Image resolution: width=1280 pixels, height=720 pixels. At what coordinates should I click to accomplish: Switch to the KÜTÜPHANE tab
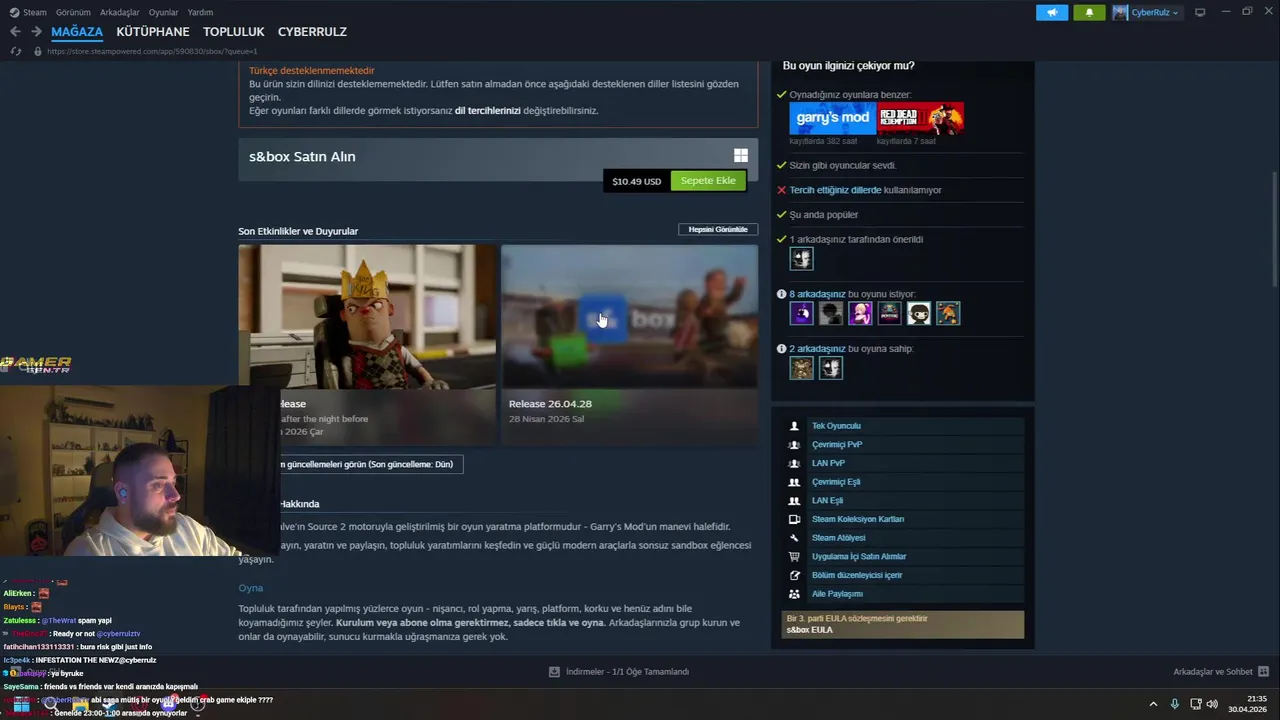pos(153,32)
